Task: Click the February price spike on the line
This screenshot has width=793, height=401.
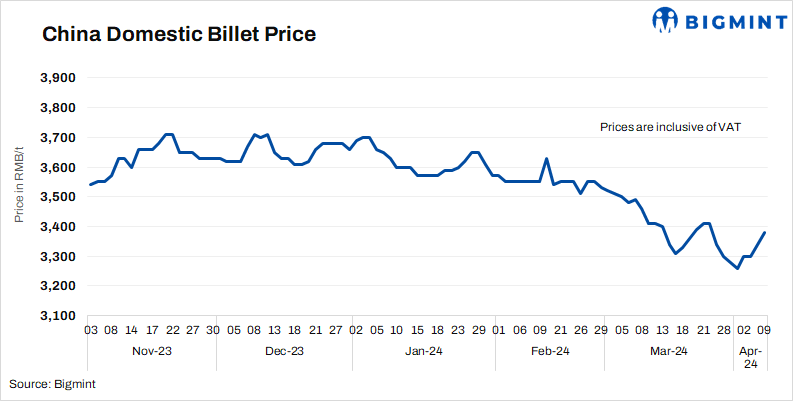Action: (546, 159)
